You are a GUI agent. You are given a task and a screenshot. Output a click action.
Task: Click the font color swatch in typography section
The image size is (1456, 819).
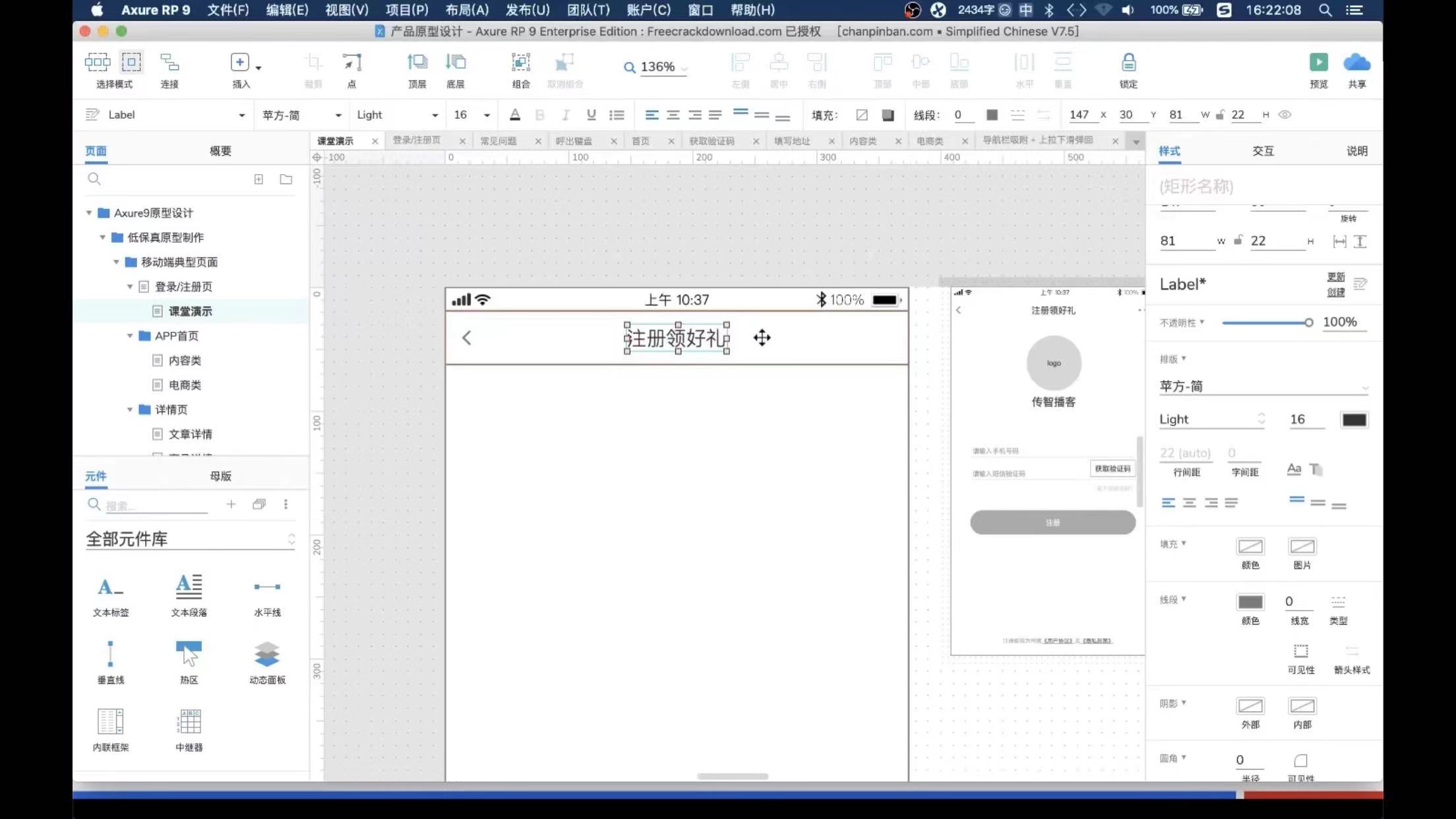coord(1354,420)
